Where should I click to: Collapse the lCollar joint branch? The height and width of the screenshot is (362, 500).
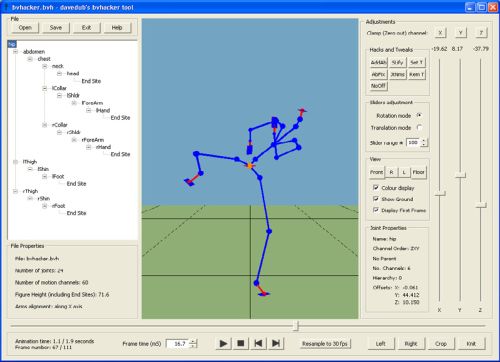point(44,88)
